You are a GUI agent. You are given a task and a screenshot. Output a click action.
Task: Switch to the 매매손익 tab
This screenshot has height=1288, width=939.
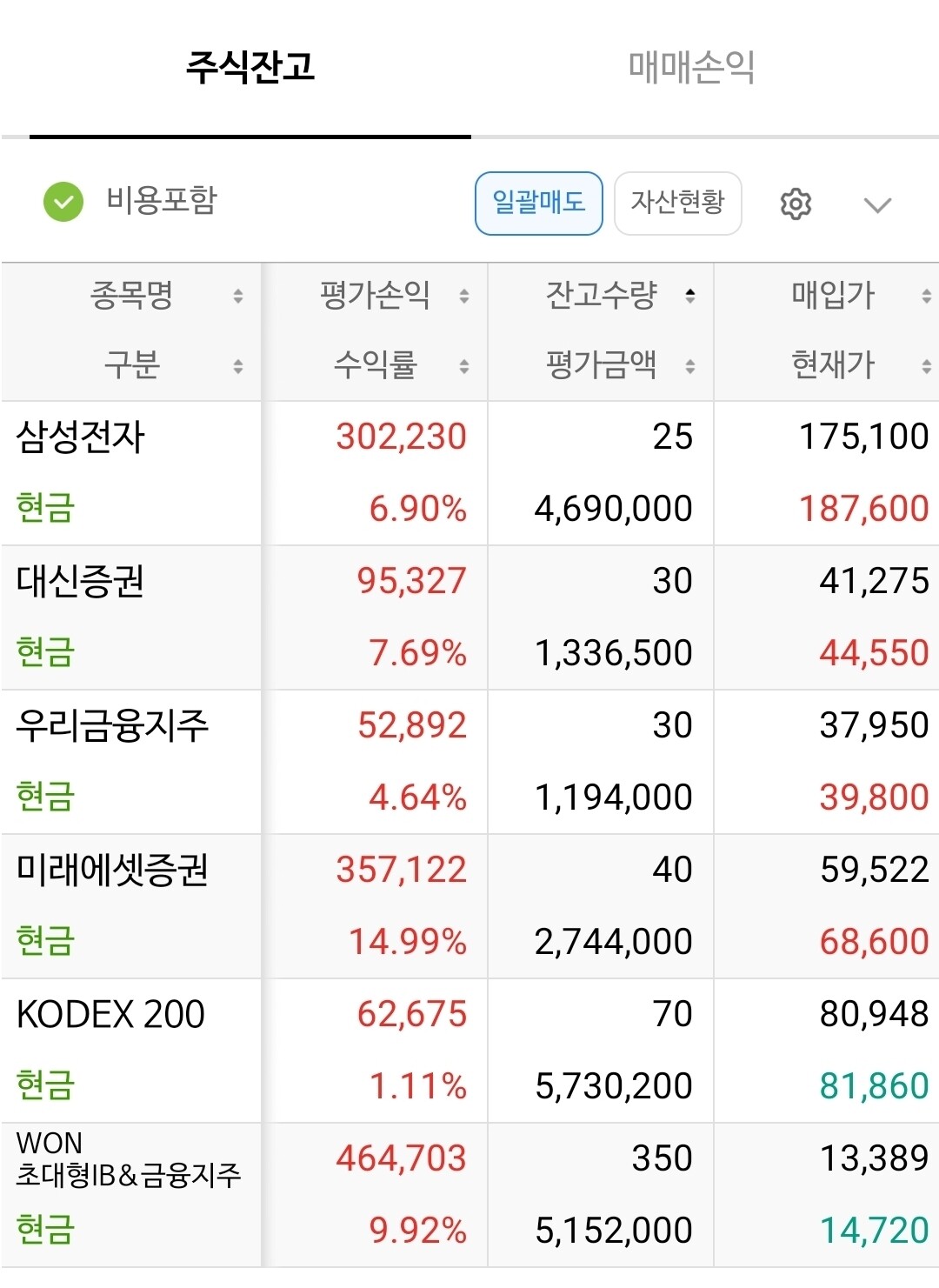point(691,68)
